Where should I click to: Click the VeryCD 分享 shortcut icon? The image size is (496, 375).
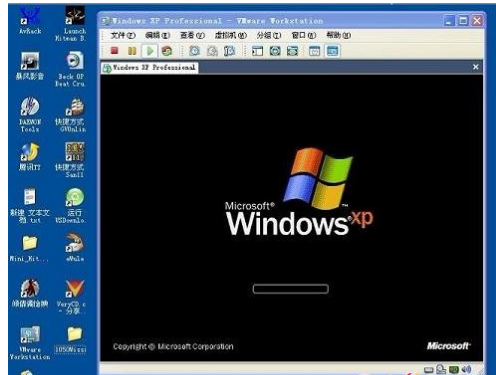(73, 296)
